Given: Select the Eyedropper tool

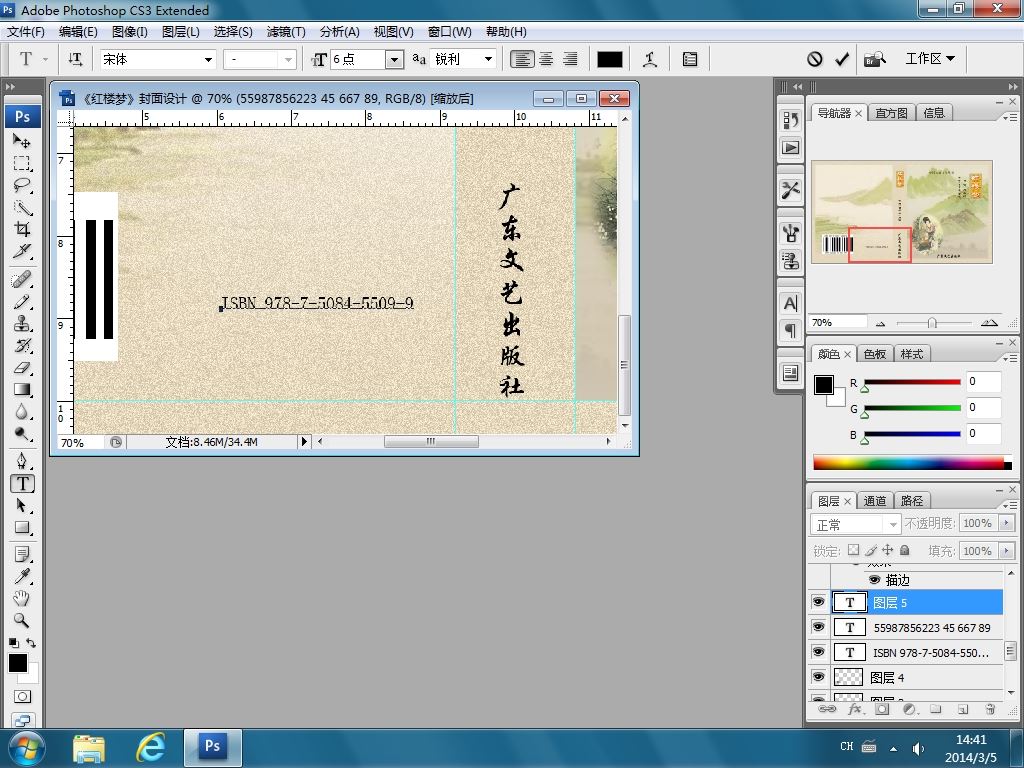Looking at the screenshot, I should pos(22,576).
